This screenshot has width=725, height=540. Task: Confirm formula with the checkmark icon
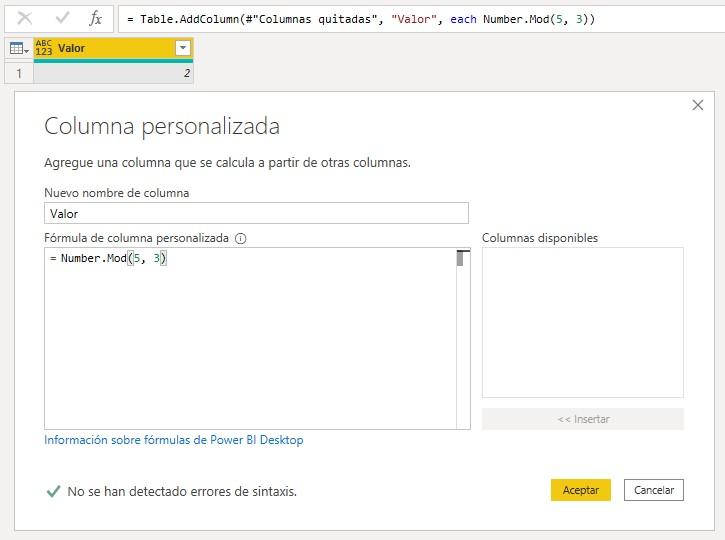click(62, 18)
